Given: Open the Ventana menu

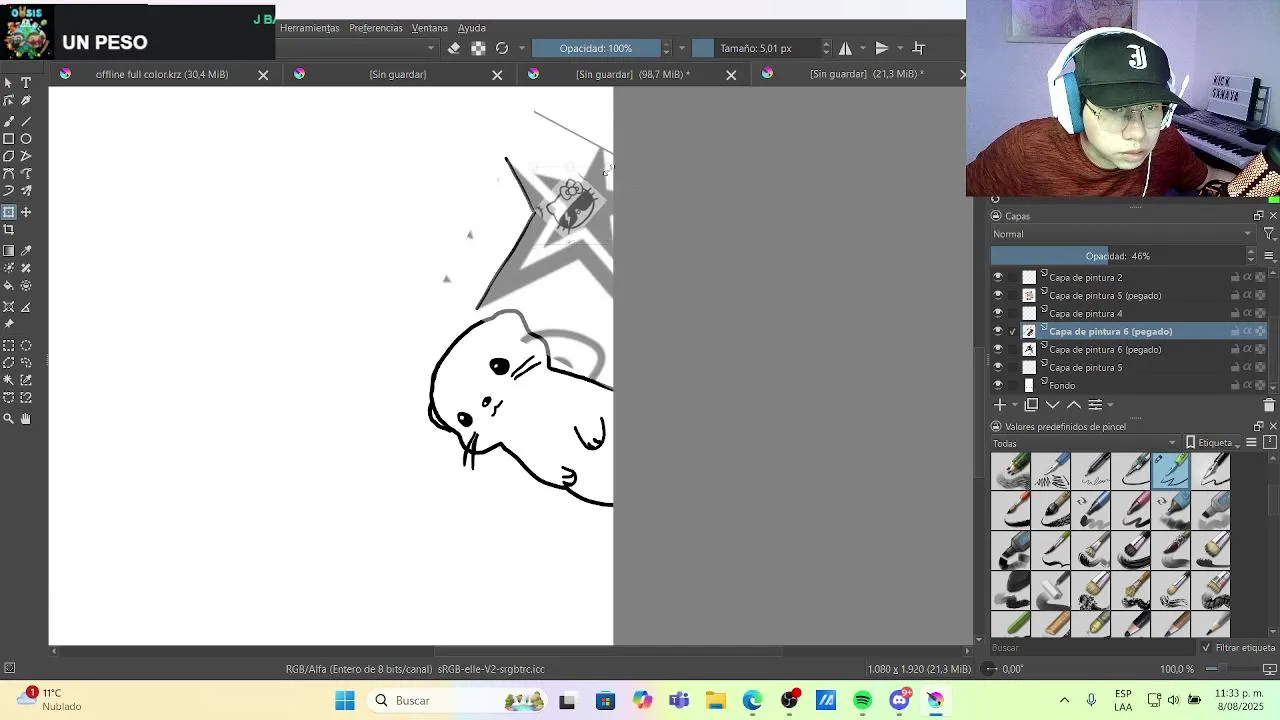Looking at the screenshot, I should tap(430, 28).
